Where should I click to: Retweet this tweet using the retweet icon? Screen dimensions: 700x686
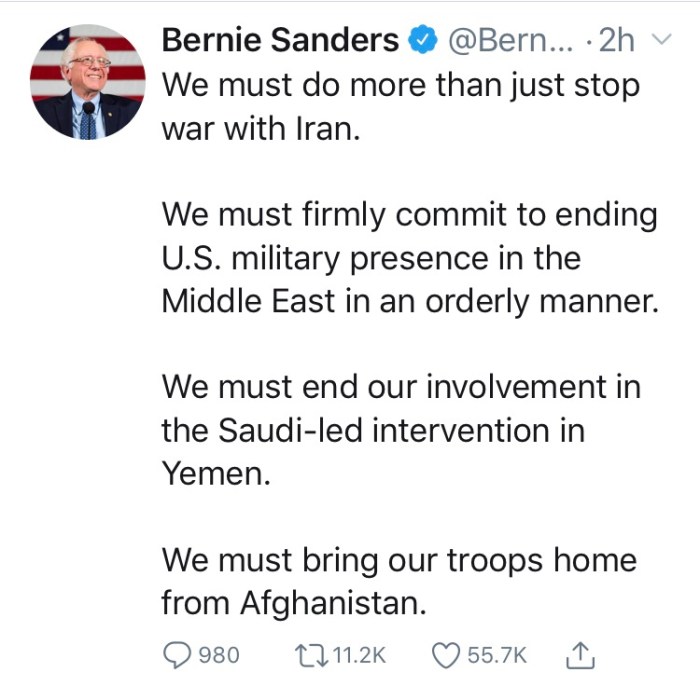[x=307, y=655]
